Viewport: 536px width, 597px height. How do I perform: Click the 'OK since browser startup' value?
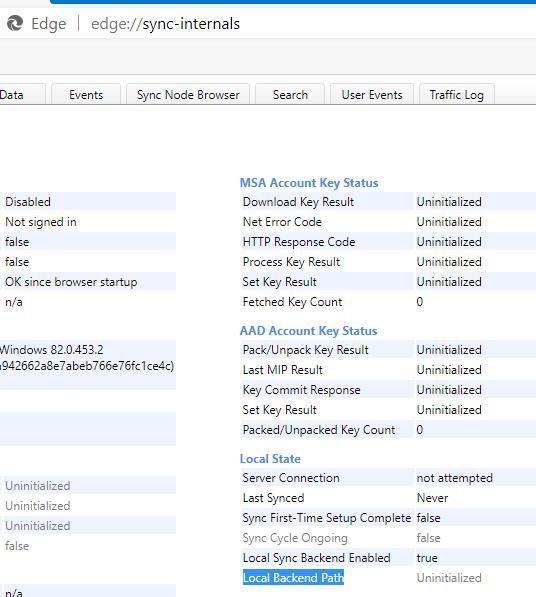coord(71,282)
